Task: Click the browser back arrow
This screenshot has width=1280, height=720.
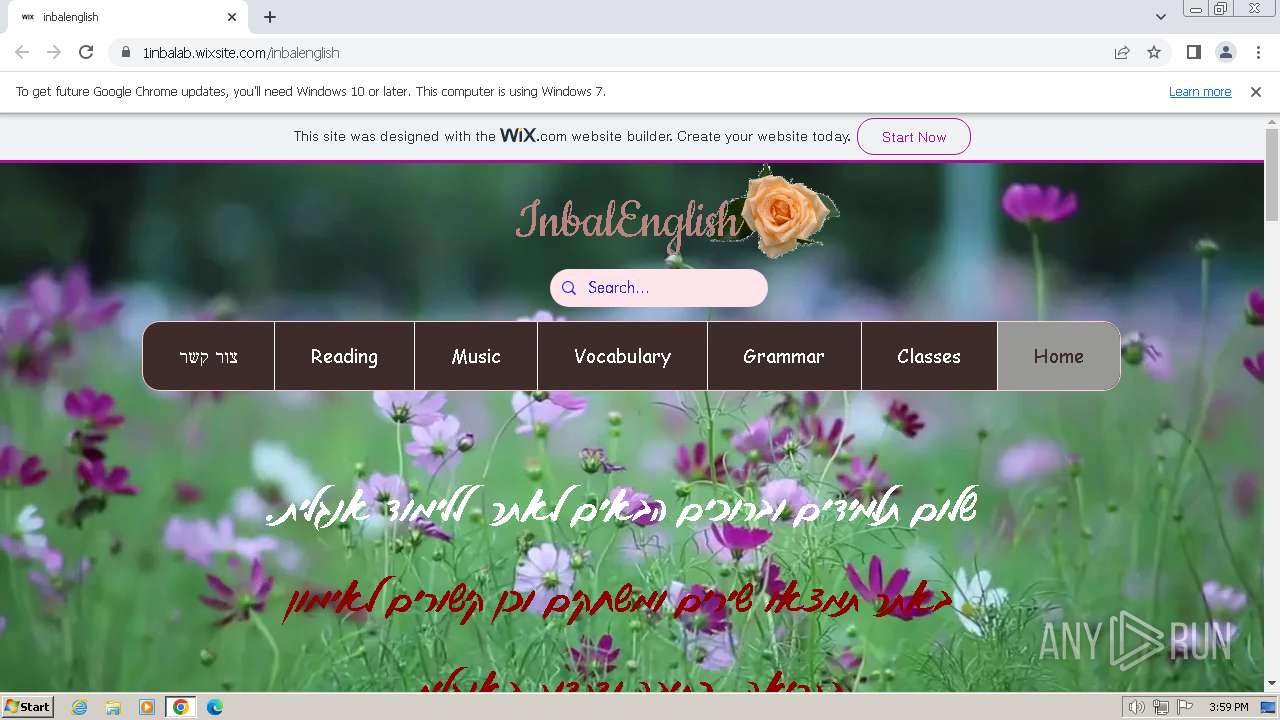Action: pyautogui.click(x=22, y=52)
